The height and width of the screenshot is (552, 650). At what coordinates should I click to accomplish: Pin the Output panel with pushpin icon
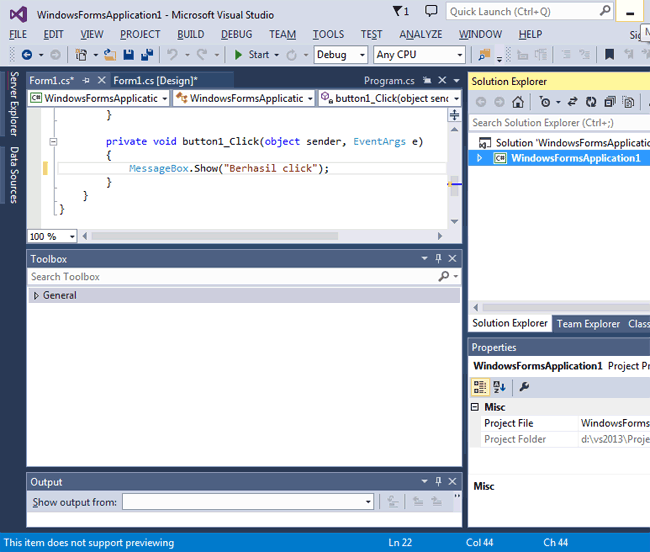[x=439, y=482]
